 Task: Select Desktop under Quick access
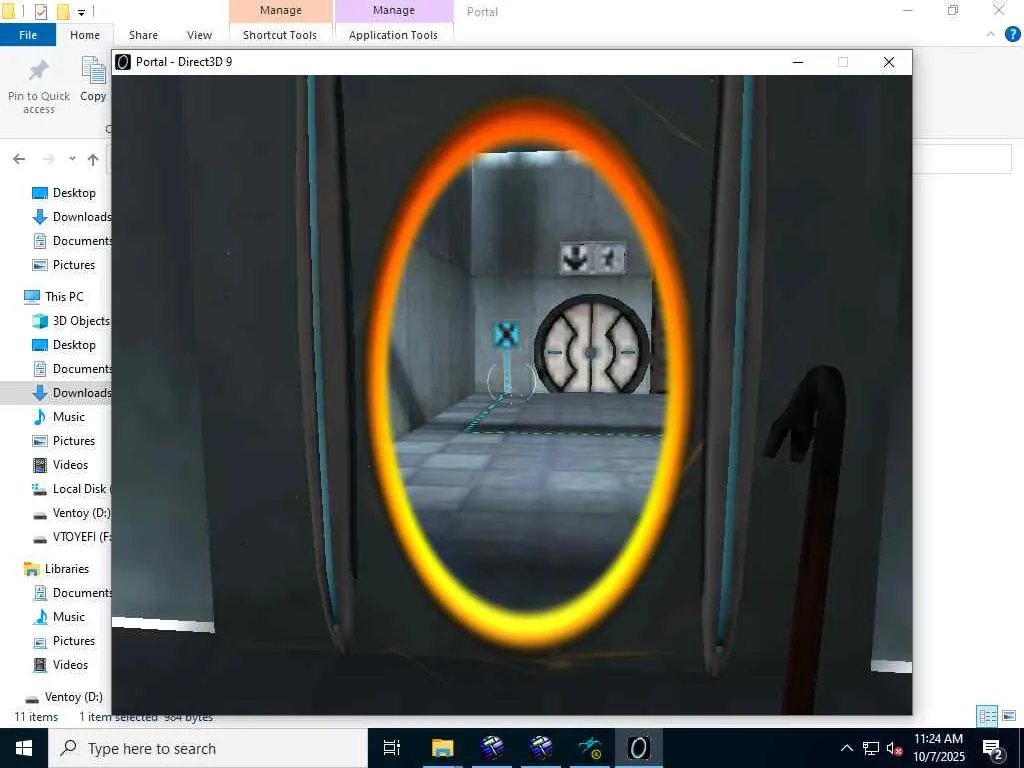[74, 193]
